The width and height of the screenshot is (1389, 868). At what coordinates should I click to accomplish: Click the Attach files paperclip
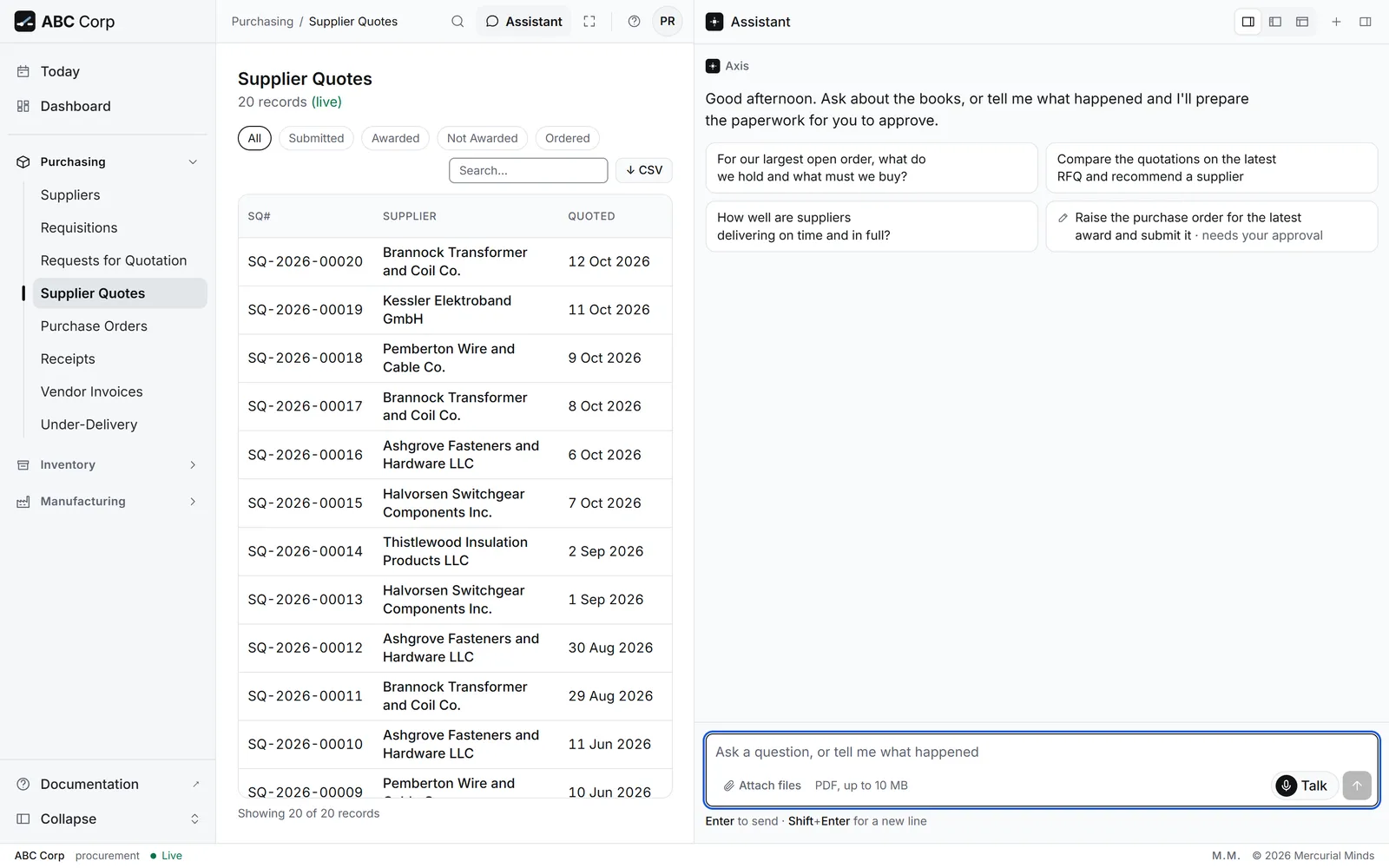(x=762, y=786)
